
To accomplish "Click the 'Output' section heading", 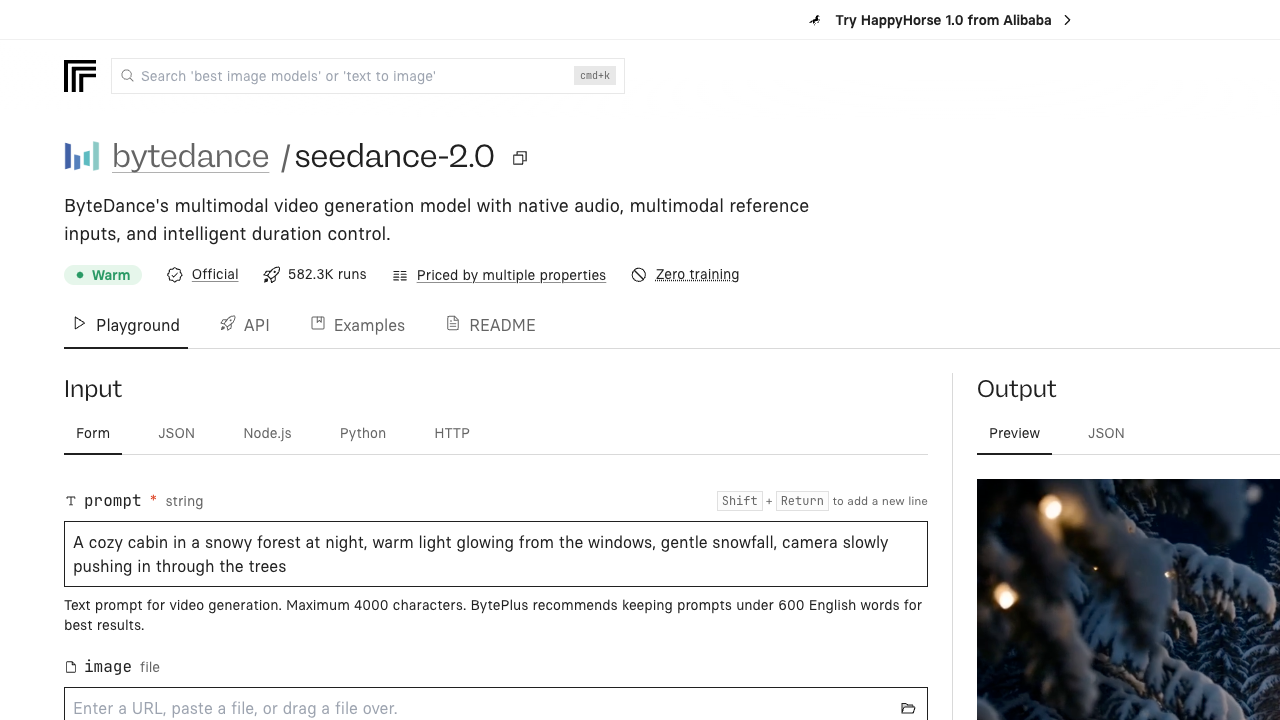I will point(1017,389).
